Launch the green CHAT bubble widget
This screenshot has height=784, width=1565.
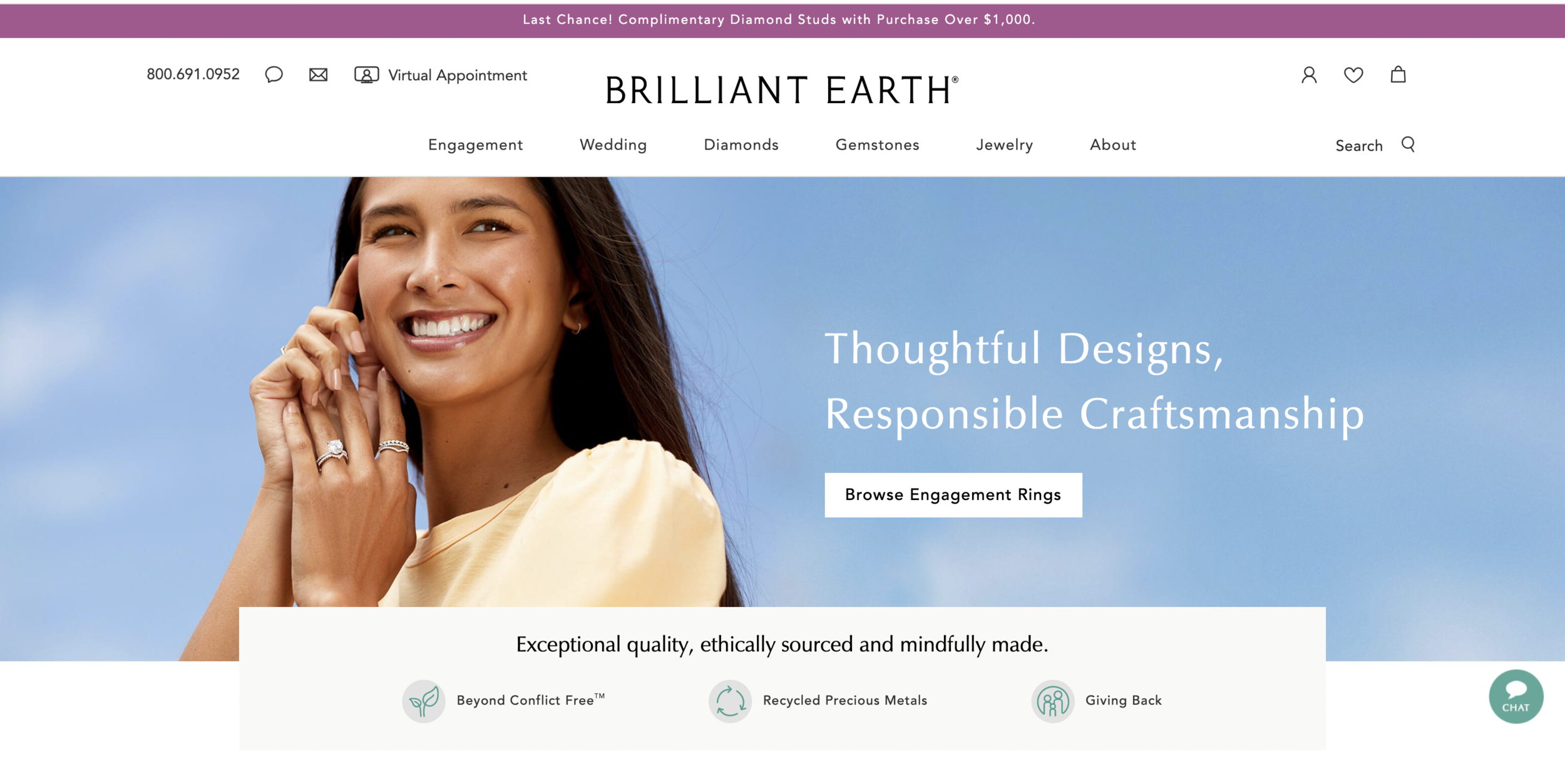[x=1516, y=696]
